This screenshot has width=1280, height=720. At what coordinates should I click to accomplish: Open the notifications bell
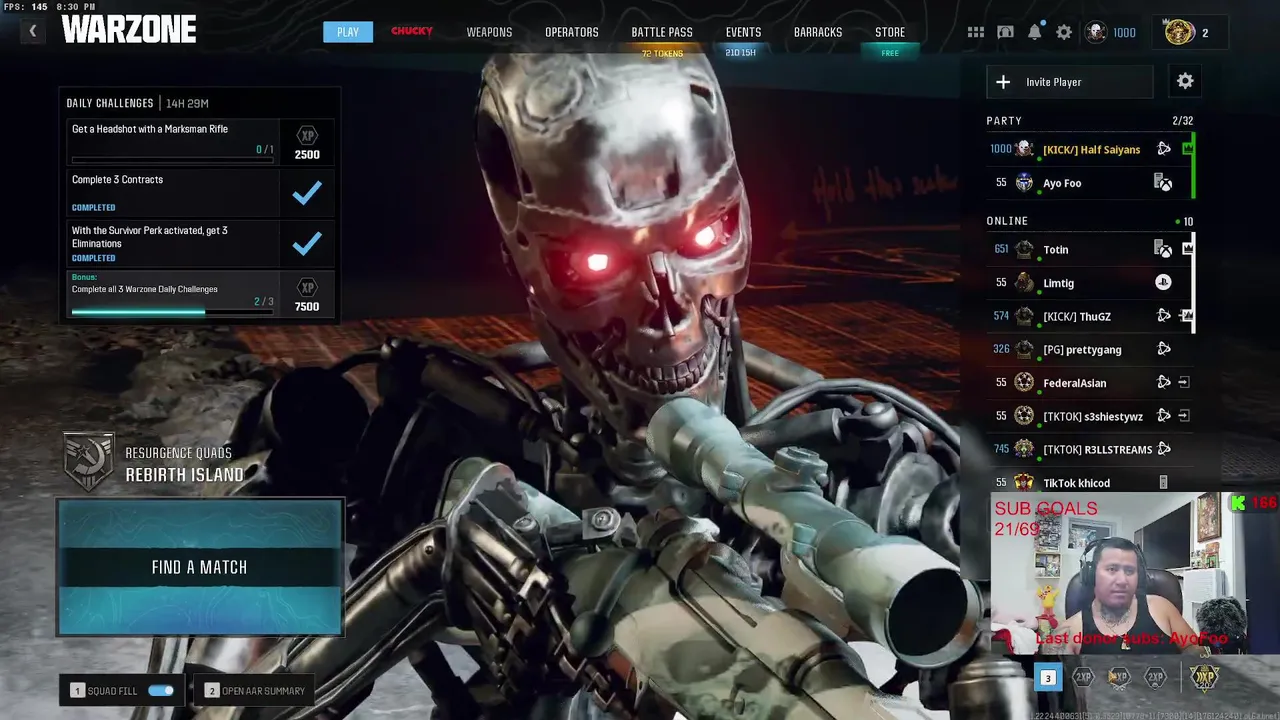coord(1035,32)
